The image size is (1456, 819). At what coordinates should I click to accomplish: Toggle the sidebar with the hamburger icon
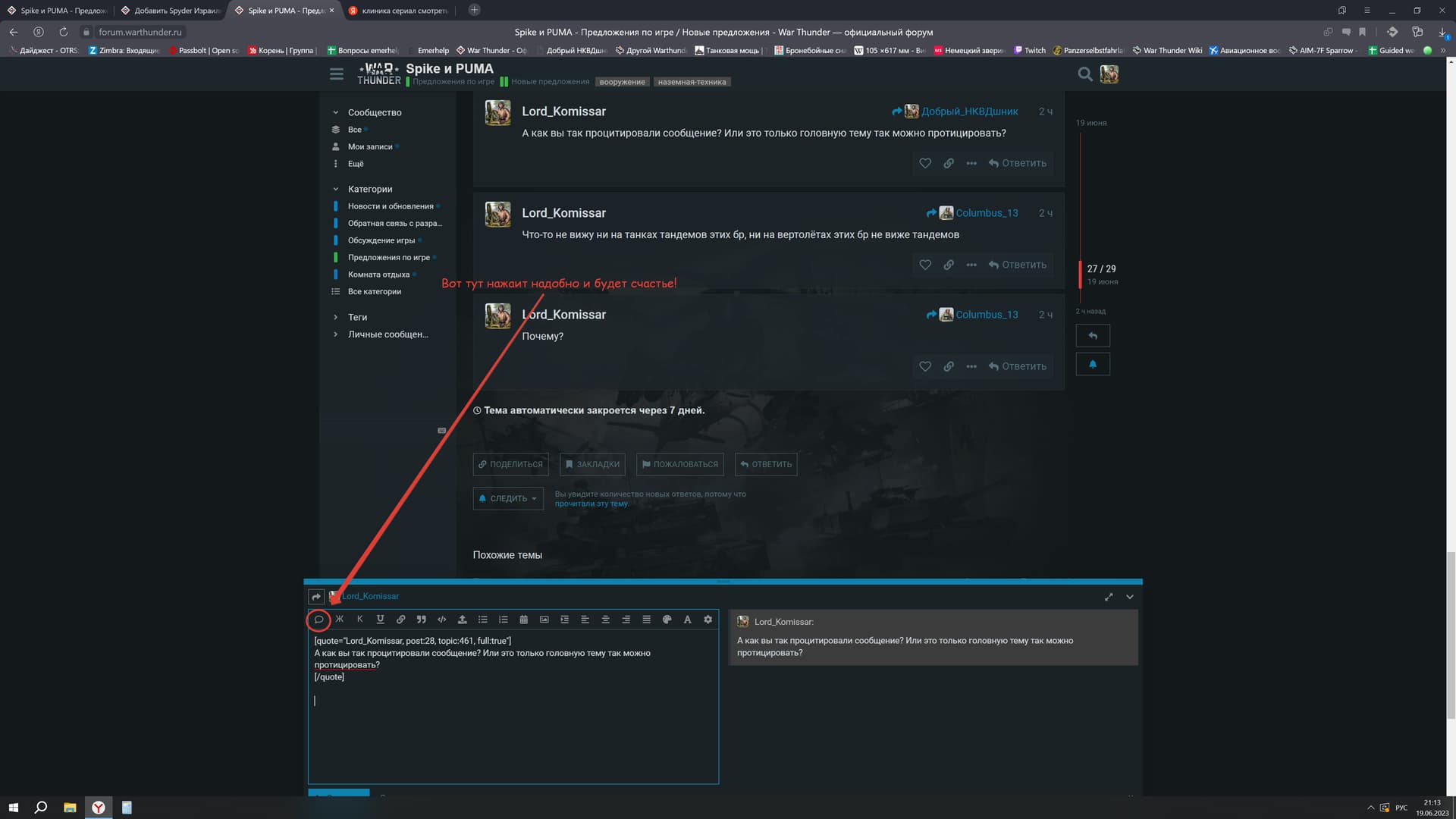(336, 74)
